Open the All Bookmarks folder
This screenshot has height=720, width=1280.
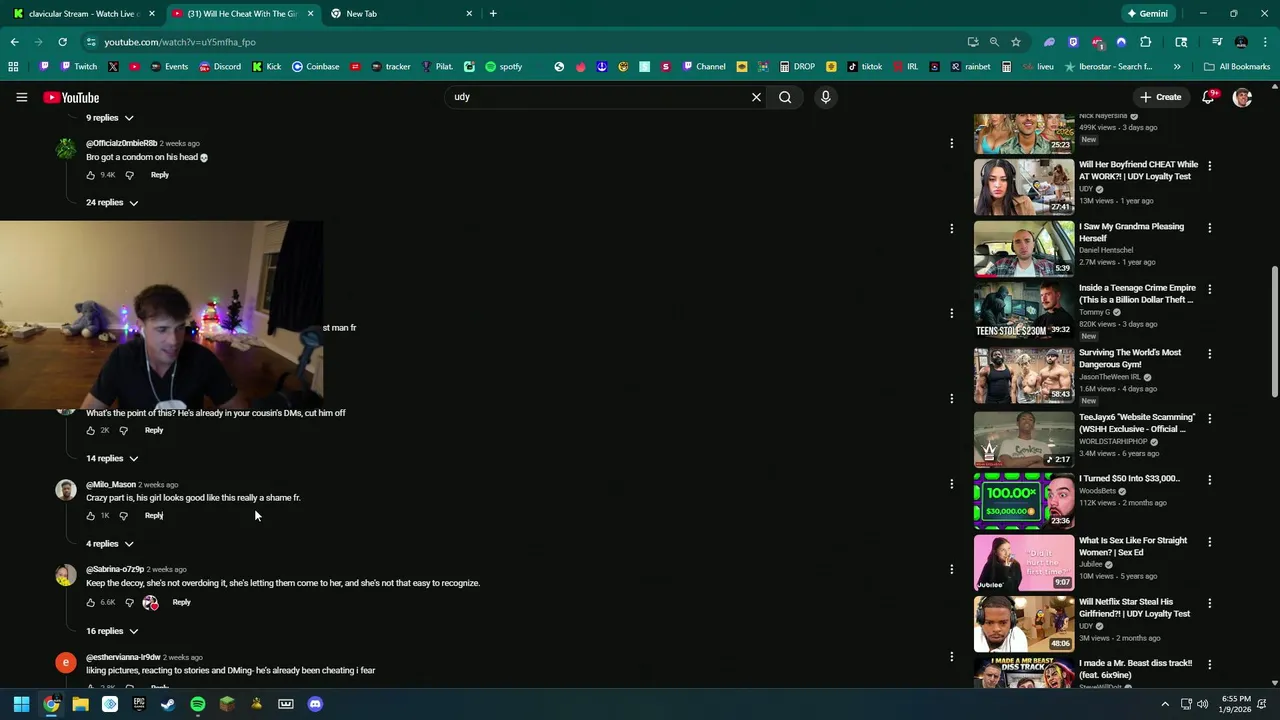(1237, 67)
